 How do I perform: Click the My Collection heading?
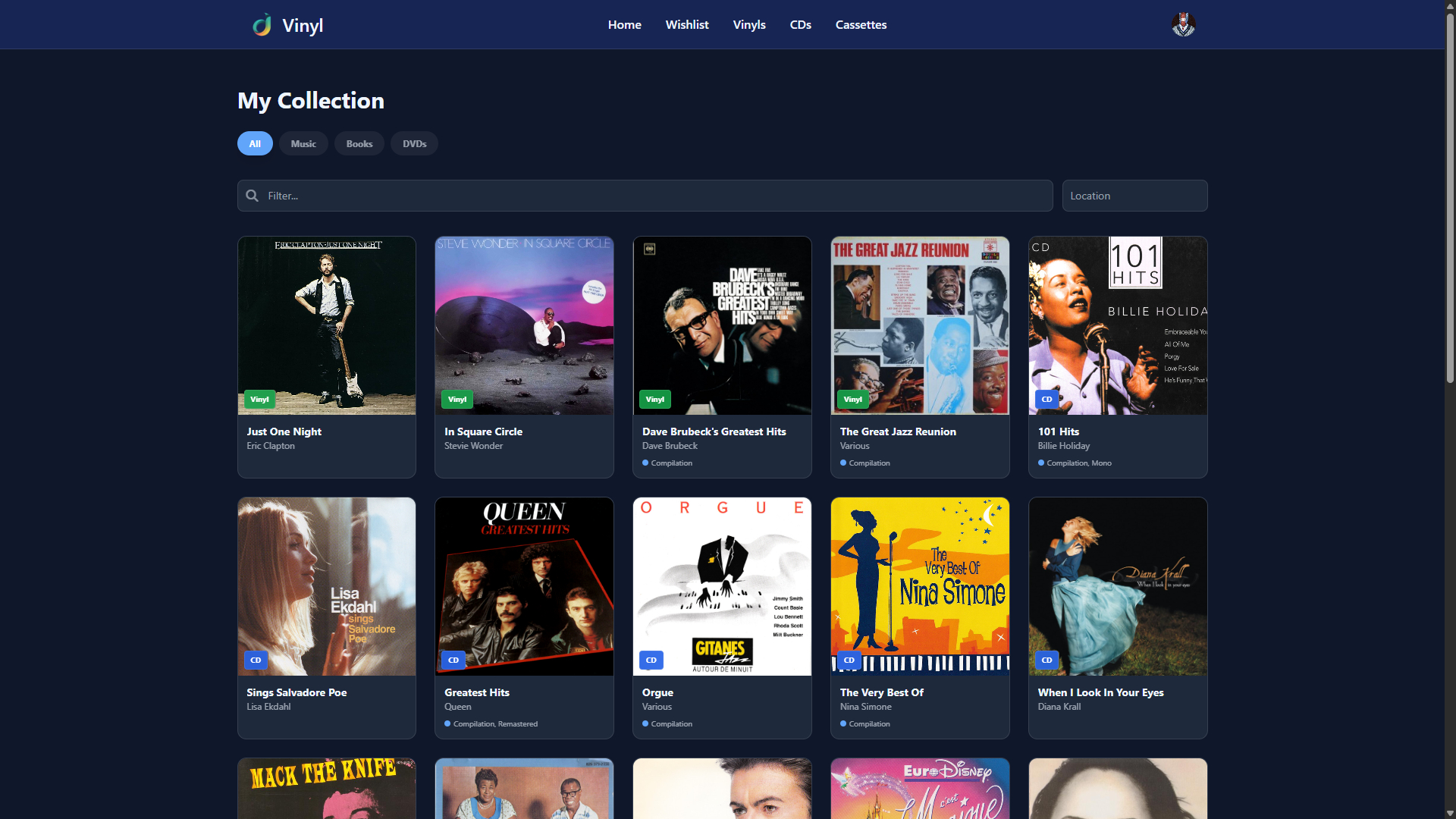point(311,101)
